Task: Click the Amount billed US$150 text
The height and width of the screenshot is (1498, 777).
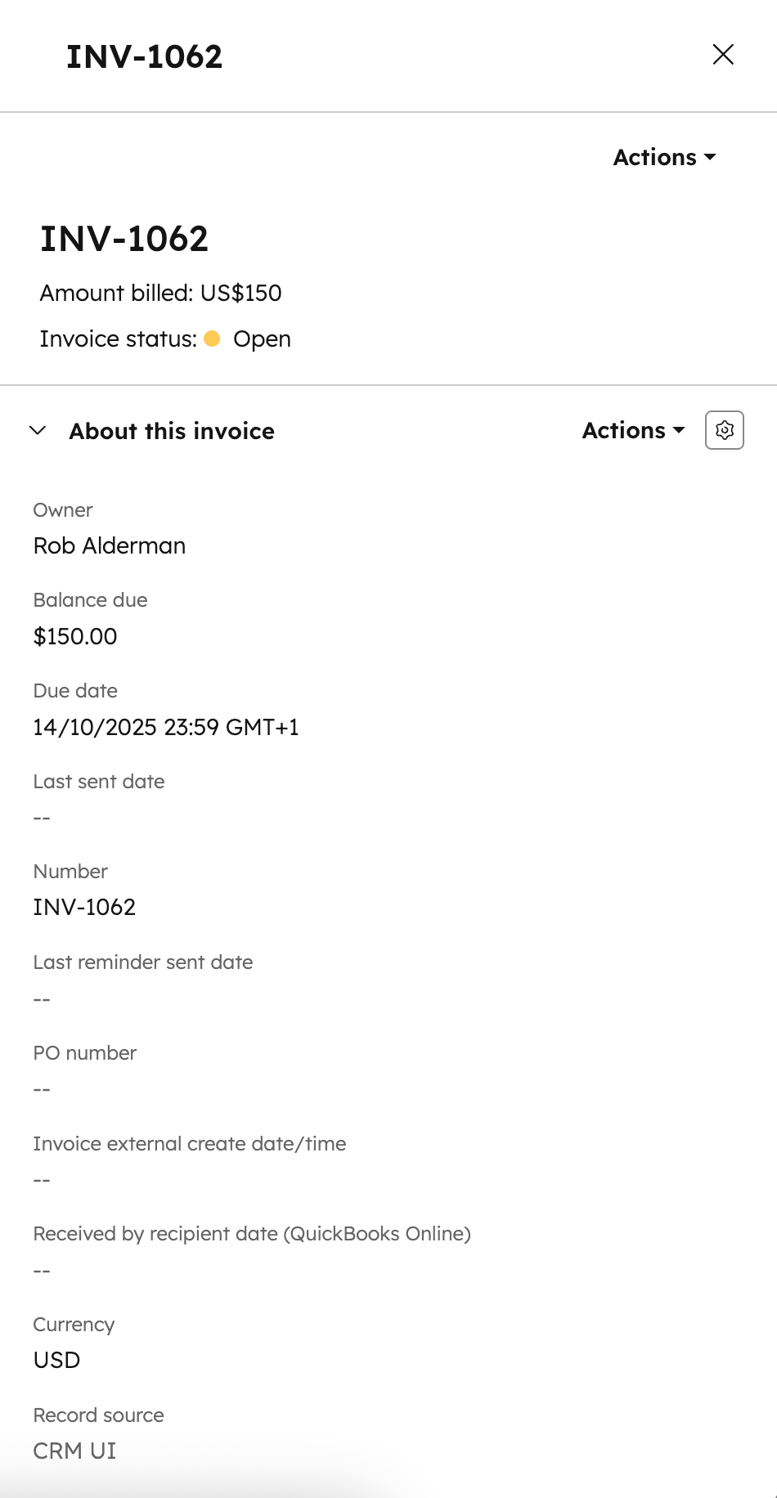Action: click(160, 293)
